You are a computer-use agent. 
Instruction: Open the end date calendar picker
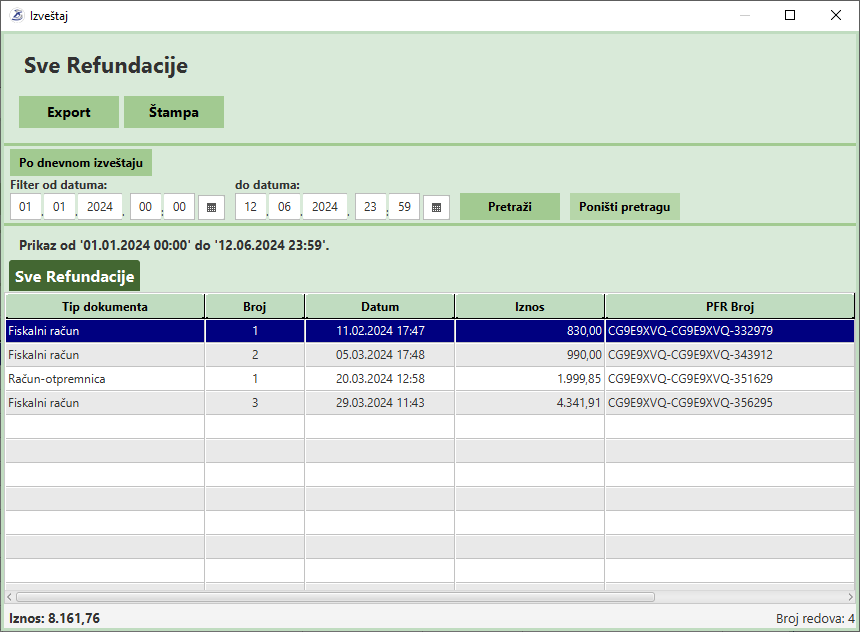(436, 207)
